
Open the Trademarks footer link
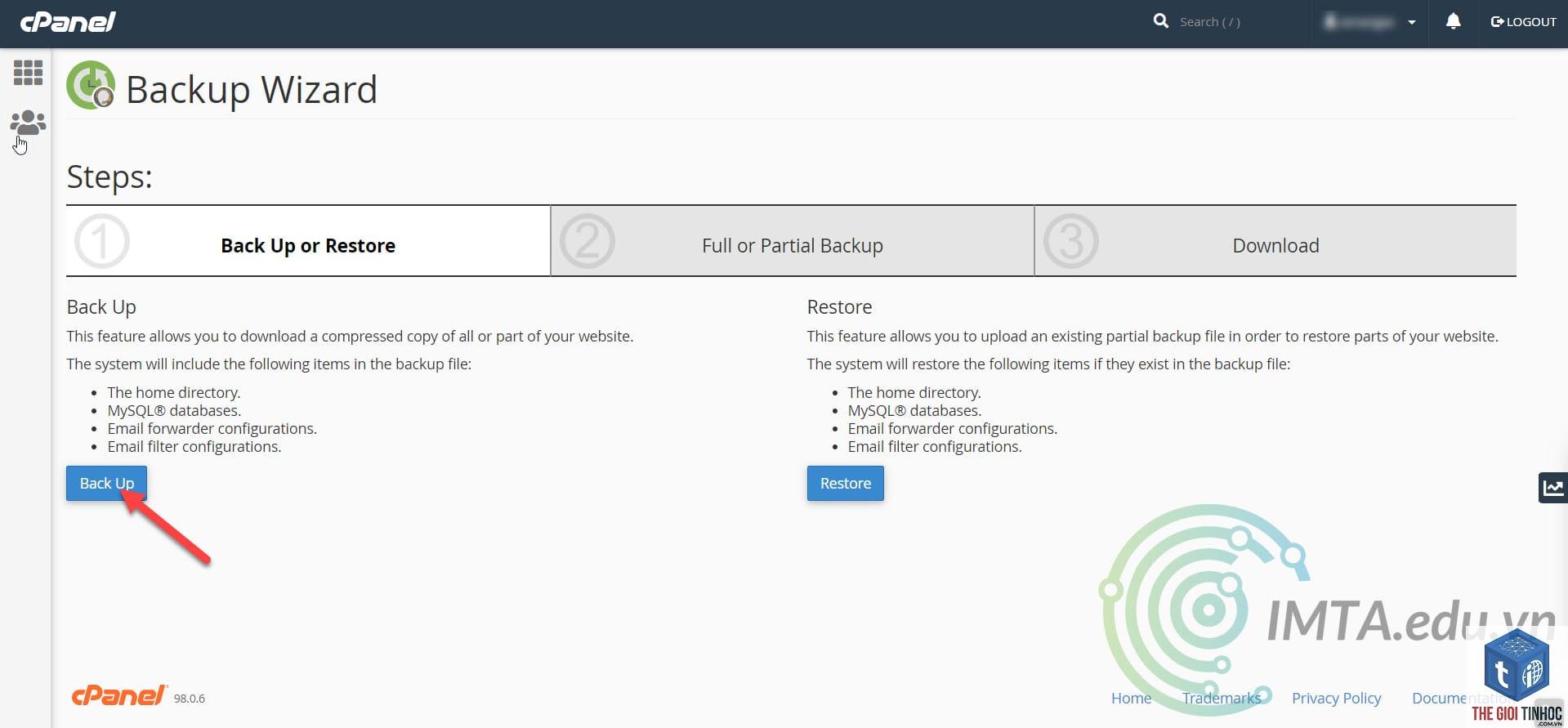(x=1222, y=698)
